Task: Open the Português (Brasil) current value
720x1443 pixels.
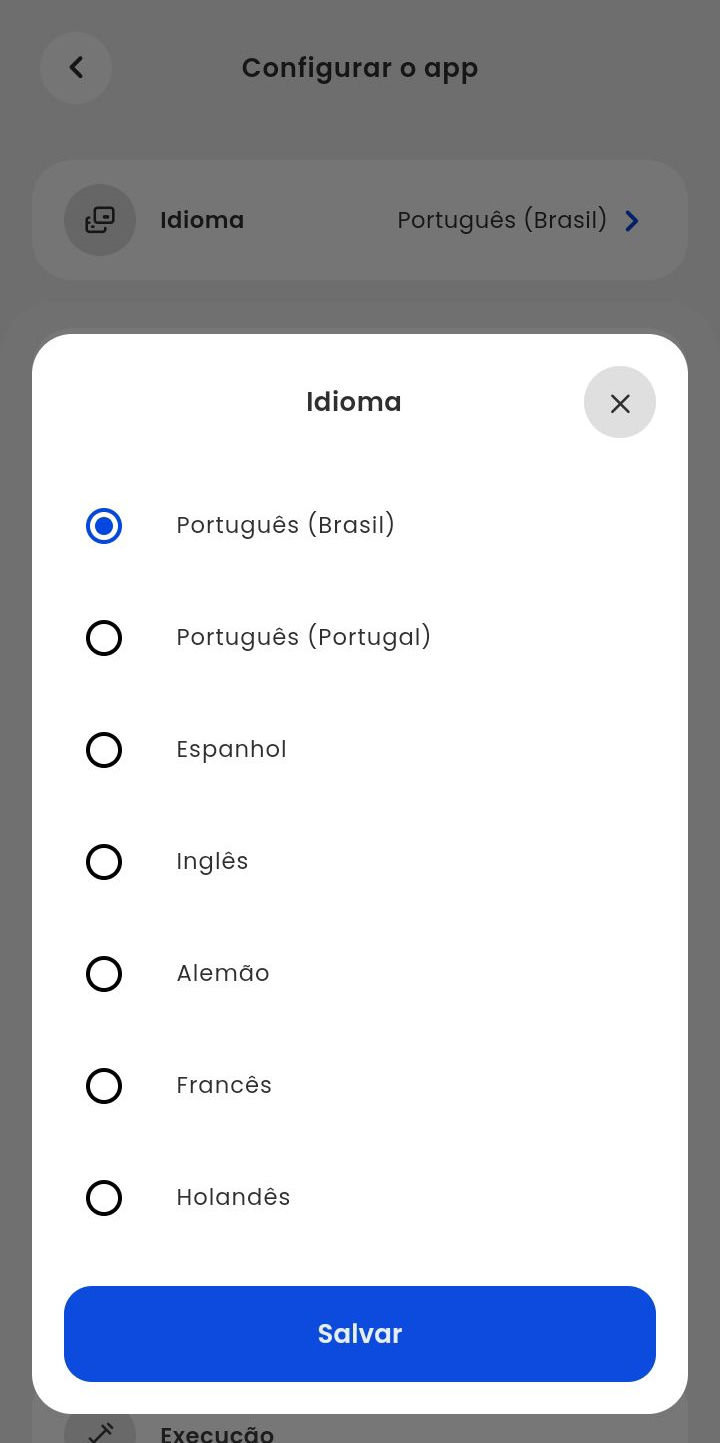Action: [502, 220]
